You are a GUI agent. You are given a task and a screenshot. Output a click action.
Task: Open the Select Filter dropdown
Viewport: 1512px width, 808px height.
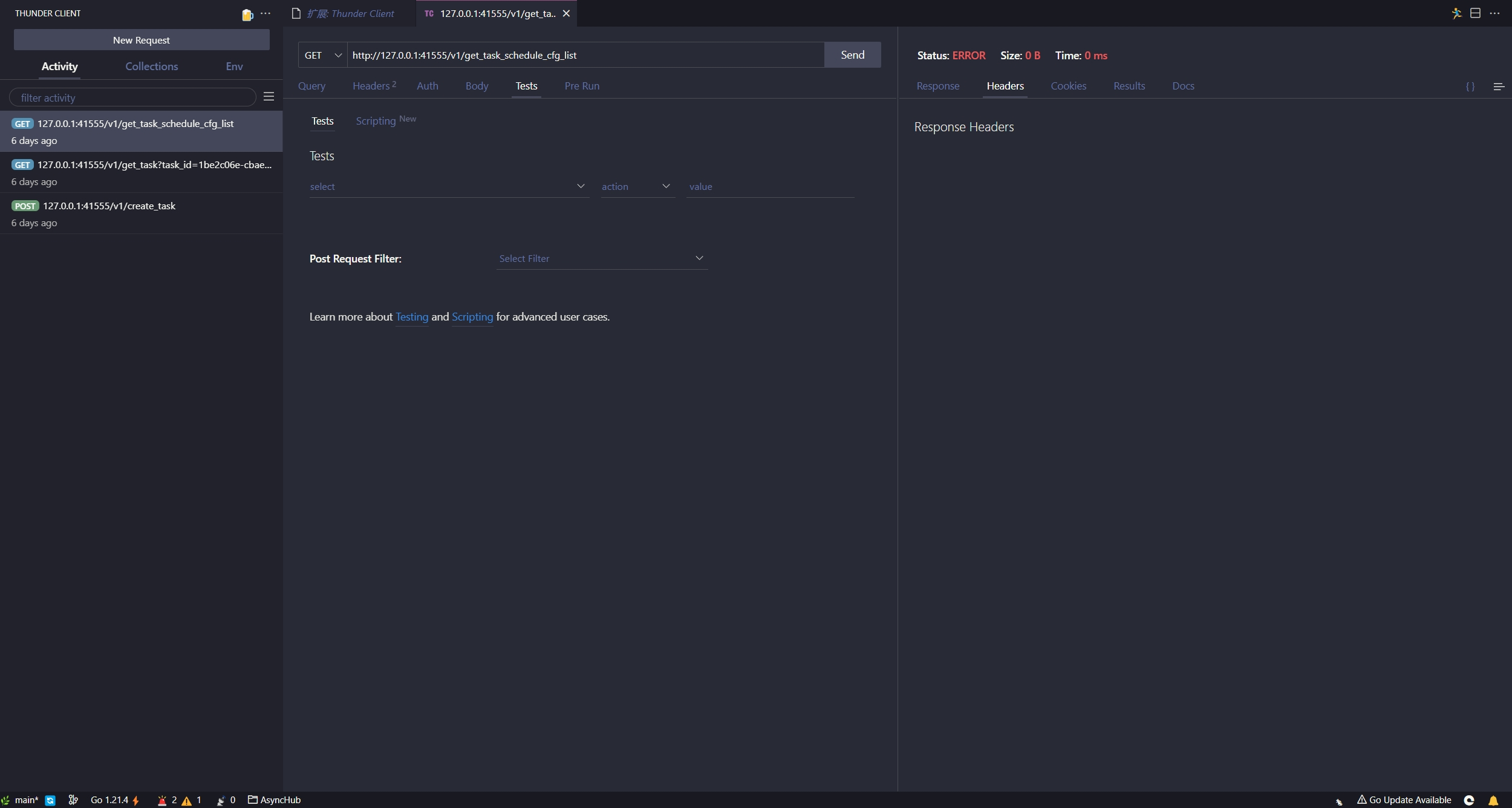(601, 258)
